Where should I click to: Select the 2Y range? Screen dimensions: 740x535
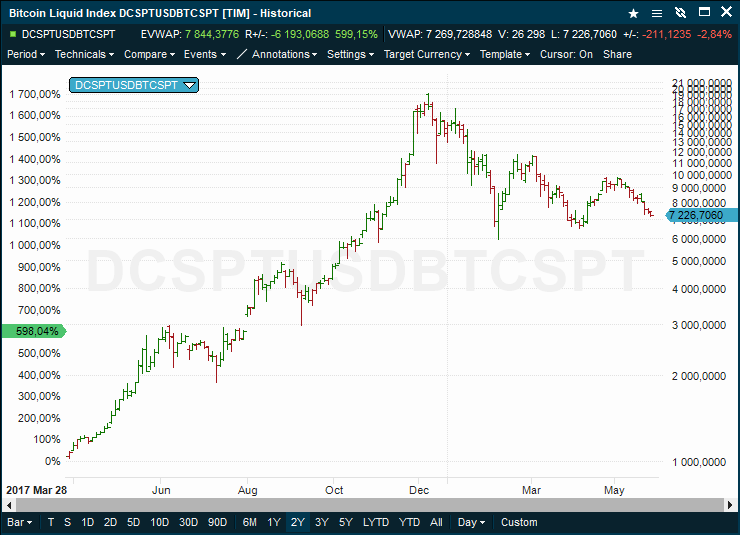point(298,522)
